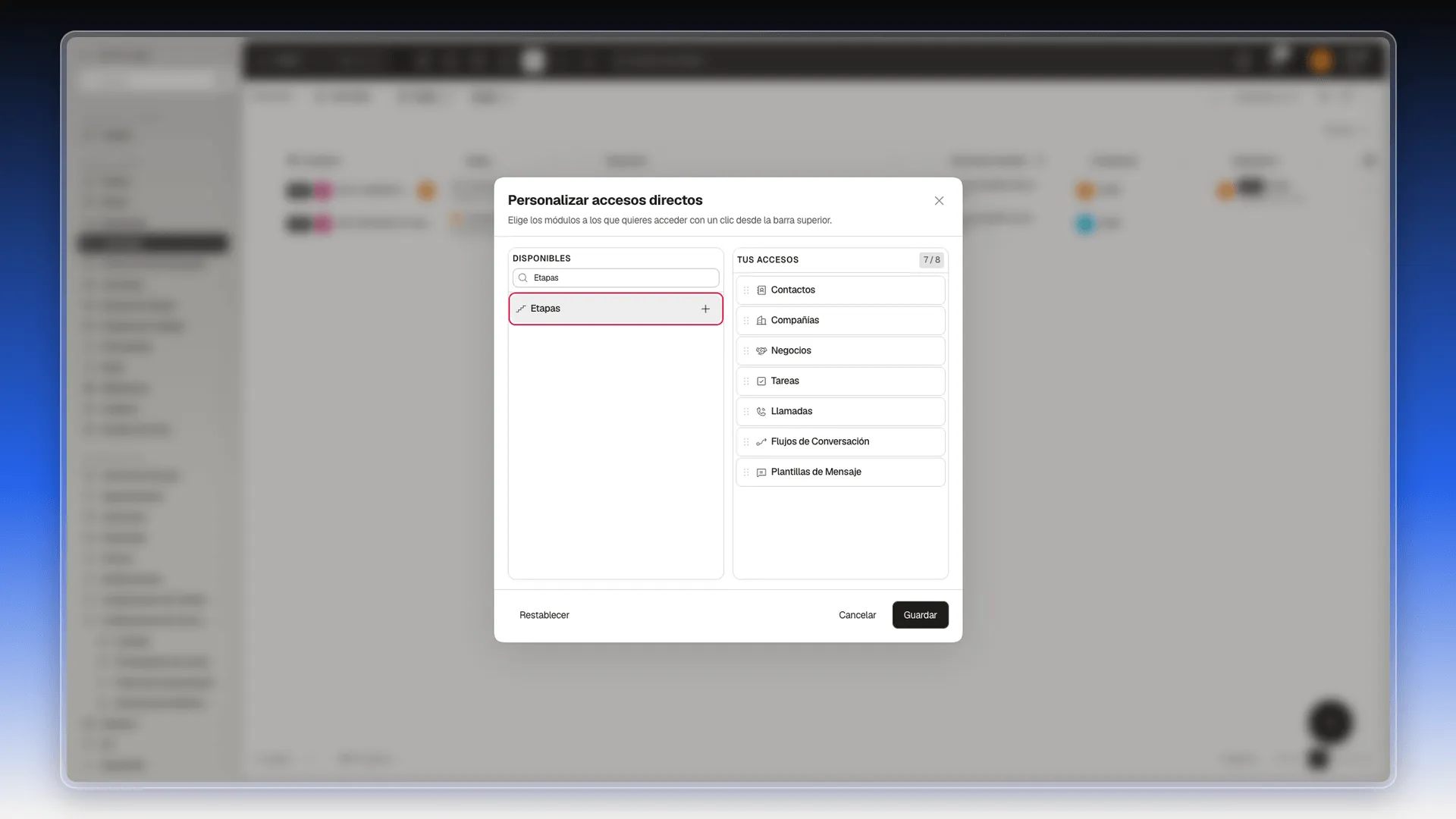Close the Personalizar accesos directos dialog
1456x819 pixels.
point(939,201)
